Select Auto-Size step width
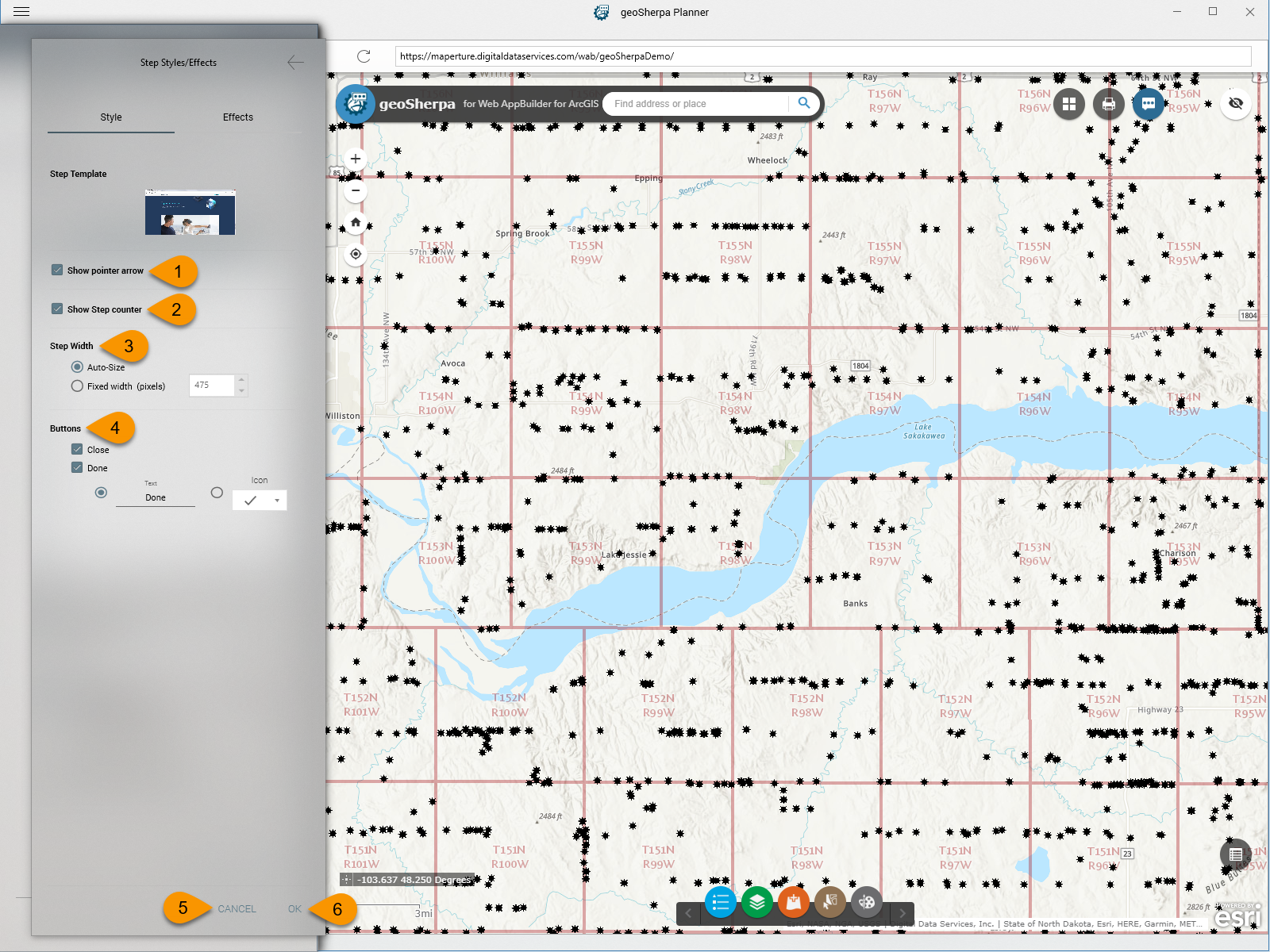 point(77,367)
